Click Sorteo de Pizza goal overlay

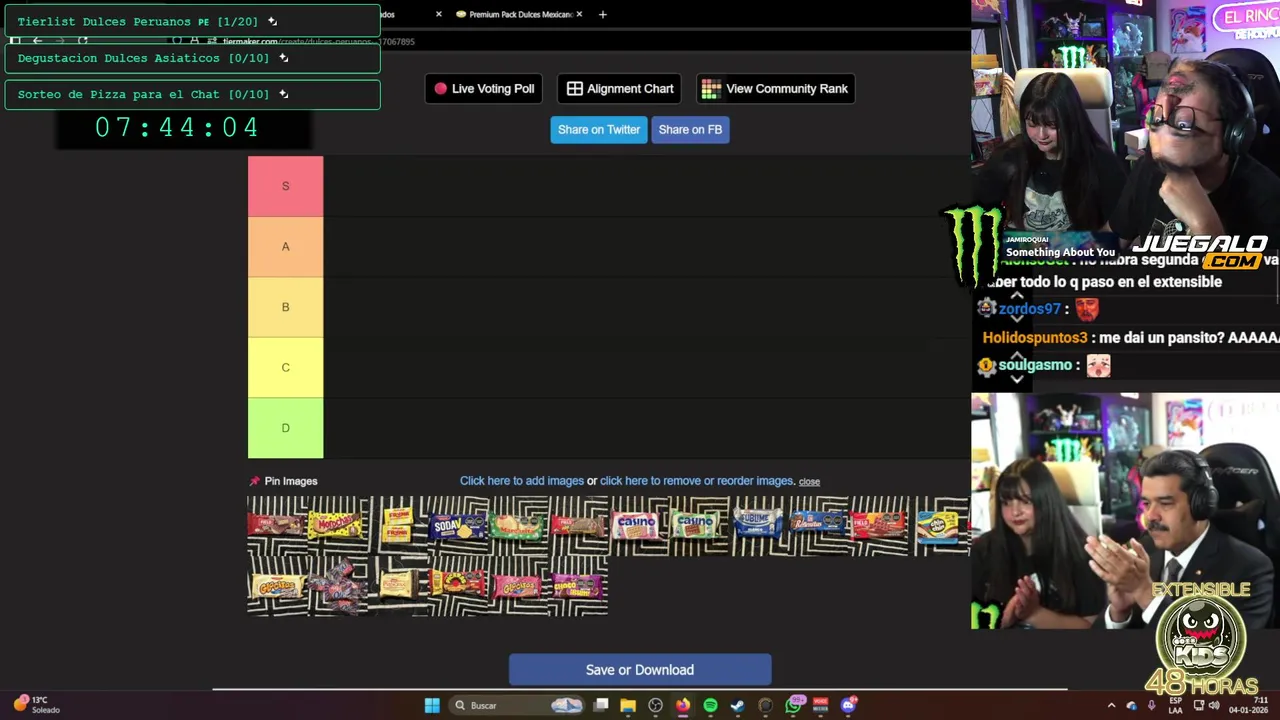[x=192, y=94]
